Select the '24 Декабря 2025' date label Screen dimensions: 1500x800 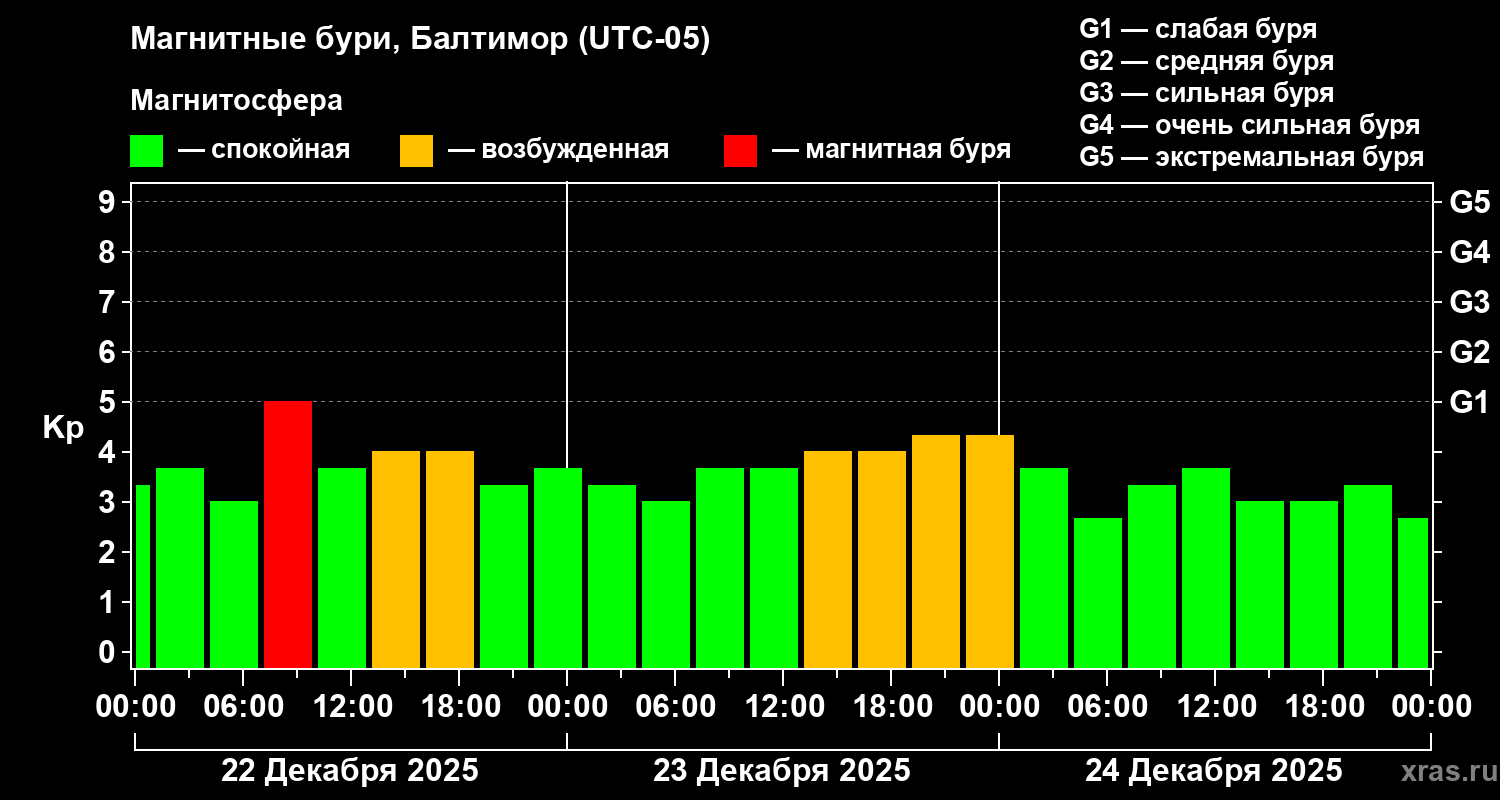(1214, 771)
